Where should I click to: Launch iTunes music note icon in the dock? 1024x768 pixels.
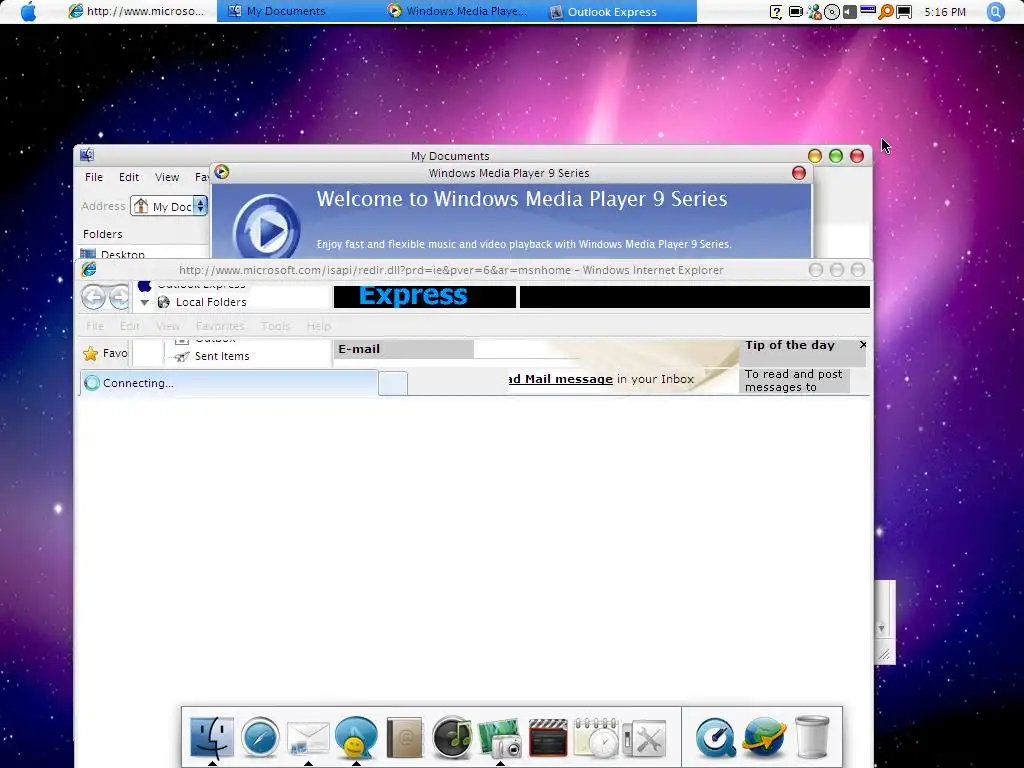[x=452, y=737]
